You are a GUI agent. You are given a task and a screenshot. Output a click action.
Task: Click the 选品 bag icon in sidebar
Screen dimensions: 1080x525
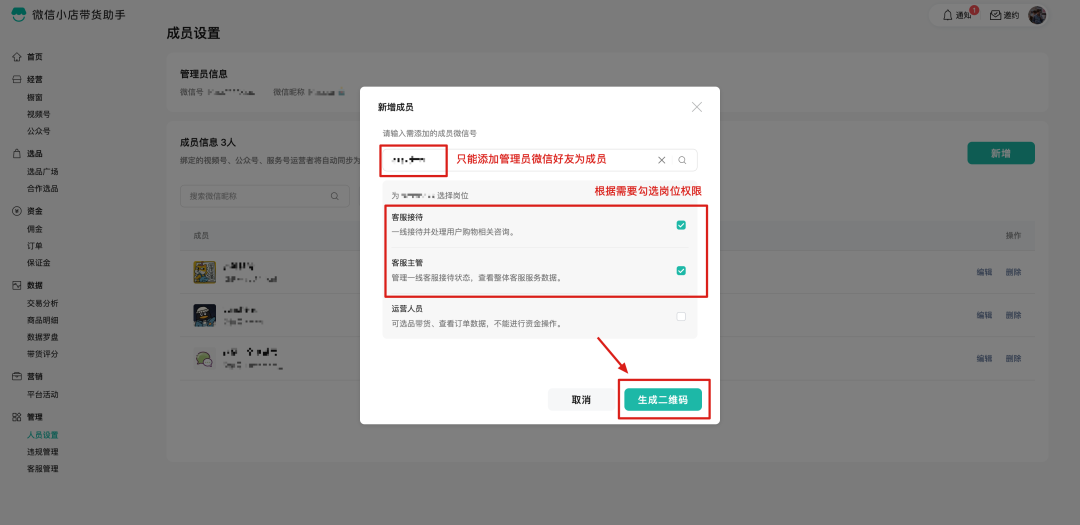click(x=17, y=154)
